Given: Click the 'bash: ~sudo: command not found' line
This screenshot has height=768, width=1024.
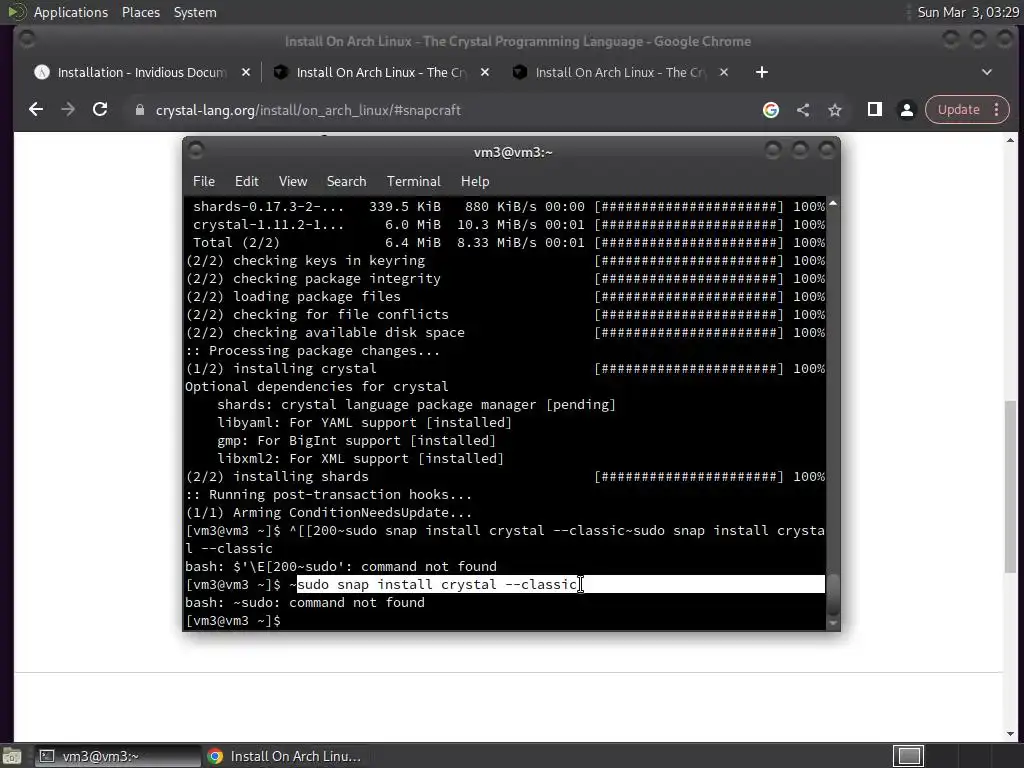Looking at the screenshot, I should [304, 603].
